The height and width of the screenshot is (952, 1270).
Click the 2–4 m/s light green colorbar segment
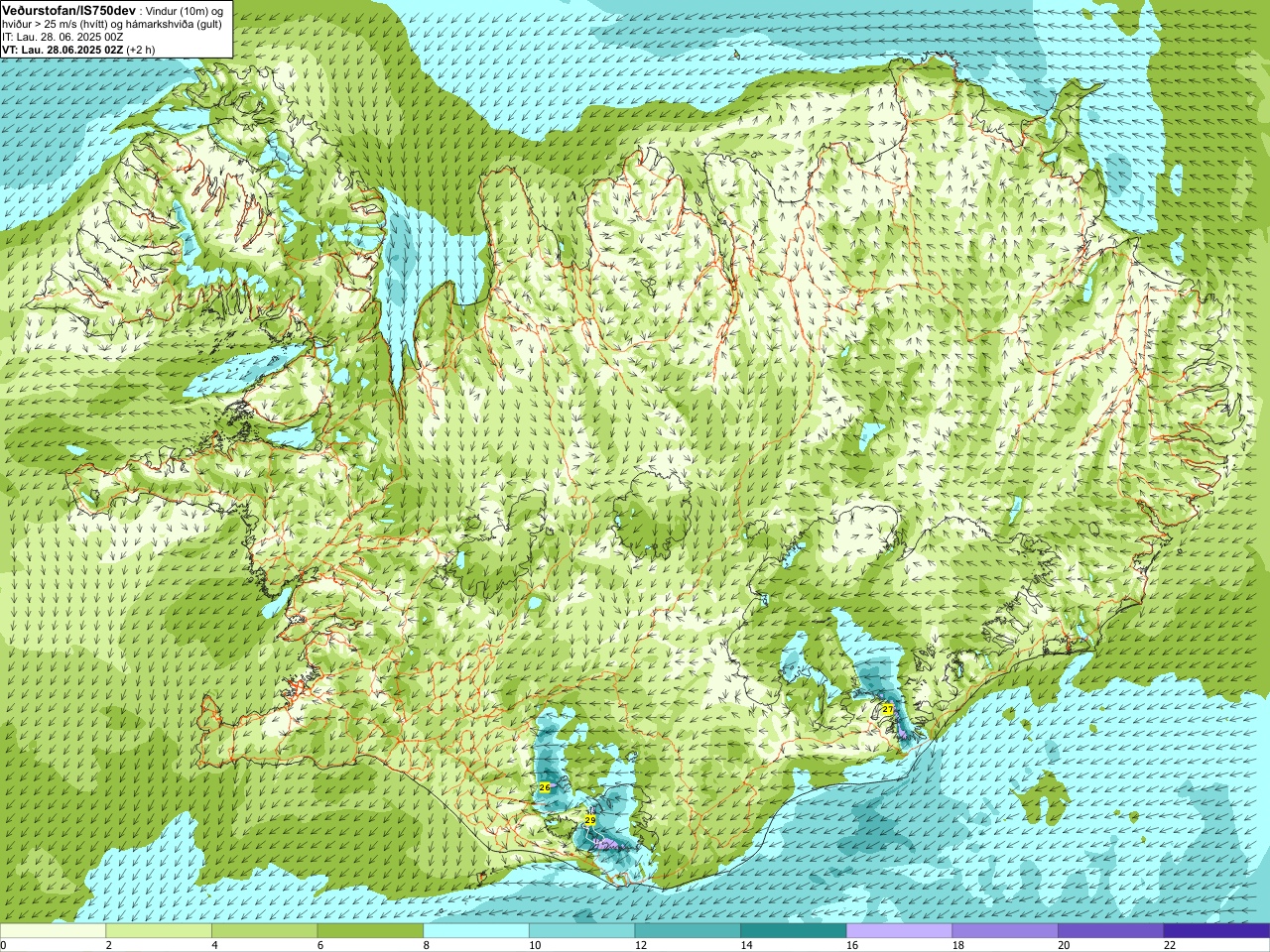pos(159,931)
